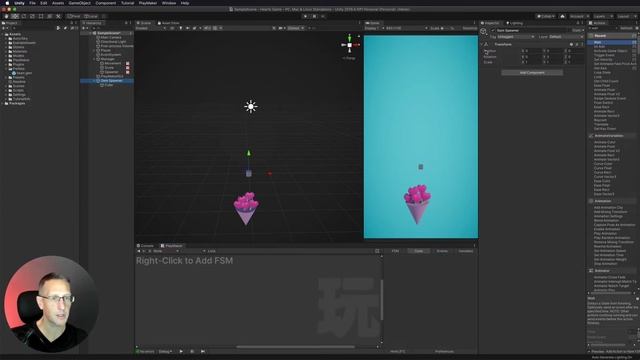Open the Display dropdown in Game view
The image size is (640, 360).
[373, 28]
